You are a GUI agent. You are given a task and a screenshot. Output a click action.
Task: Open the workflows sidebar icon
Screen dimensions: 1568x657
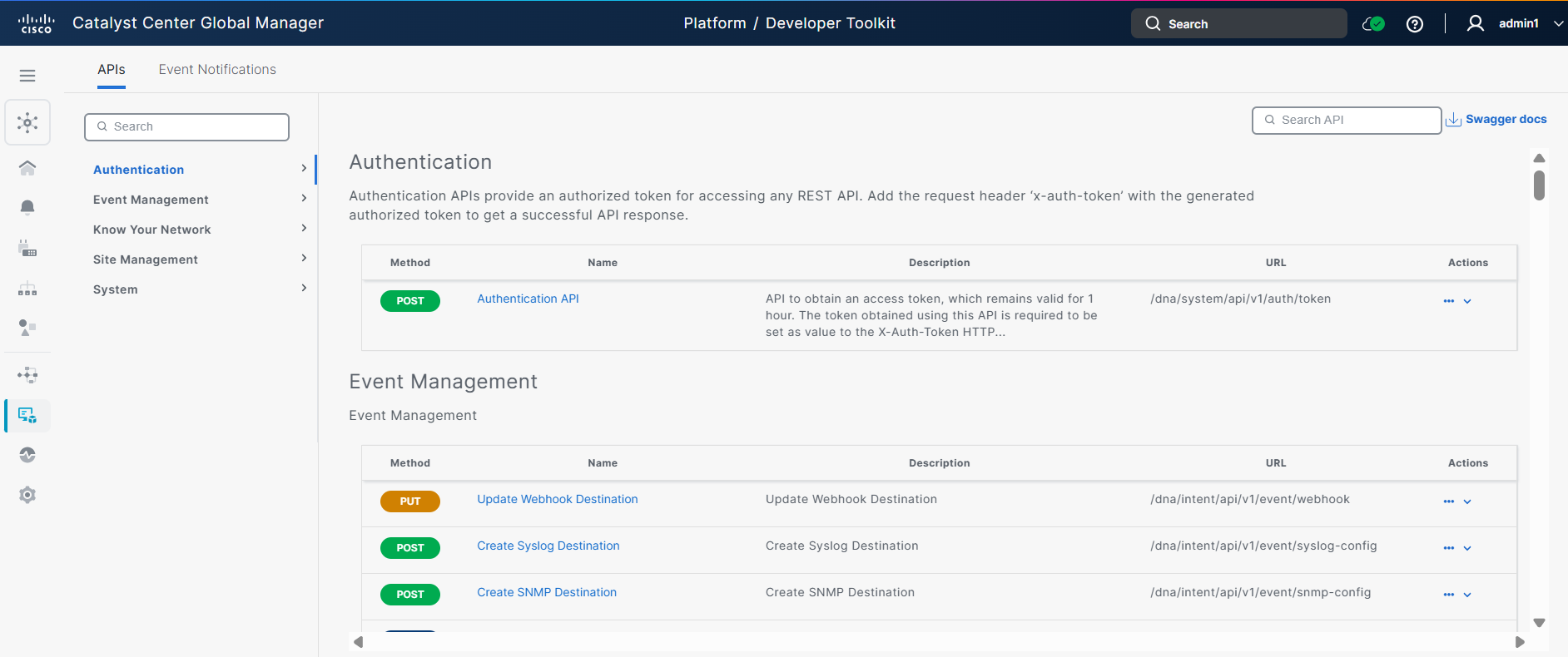click(x=27, y=375)
